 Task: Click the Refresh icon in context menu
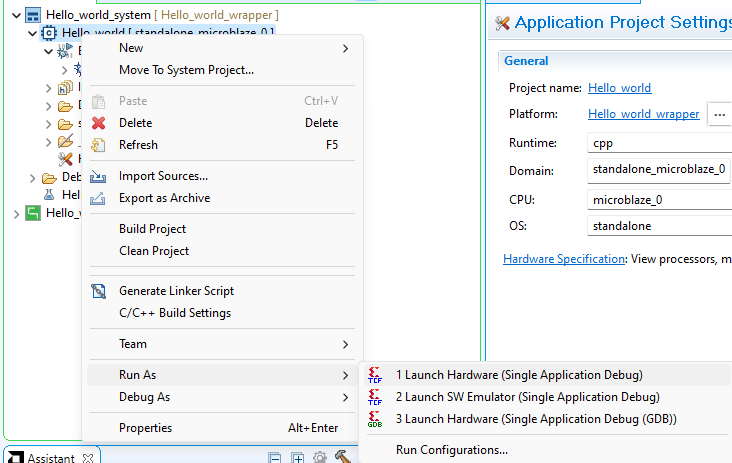pyautogui.click(x=98, y=145)
